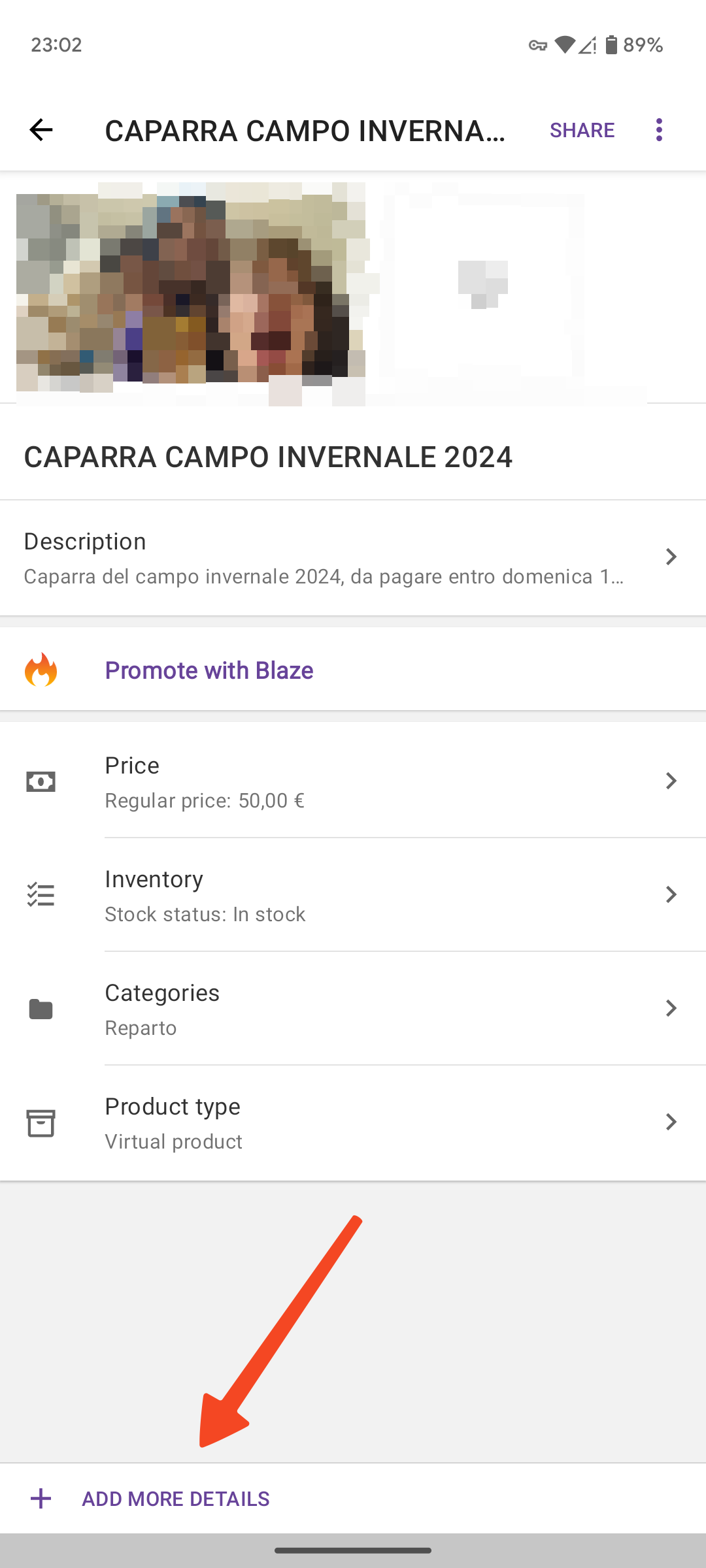
Task: Tap the plus icon beside Add More Details
Action: pyautogui.click(x=41, y=1499)
